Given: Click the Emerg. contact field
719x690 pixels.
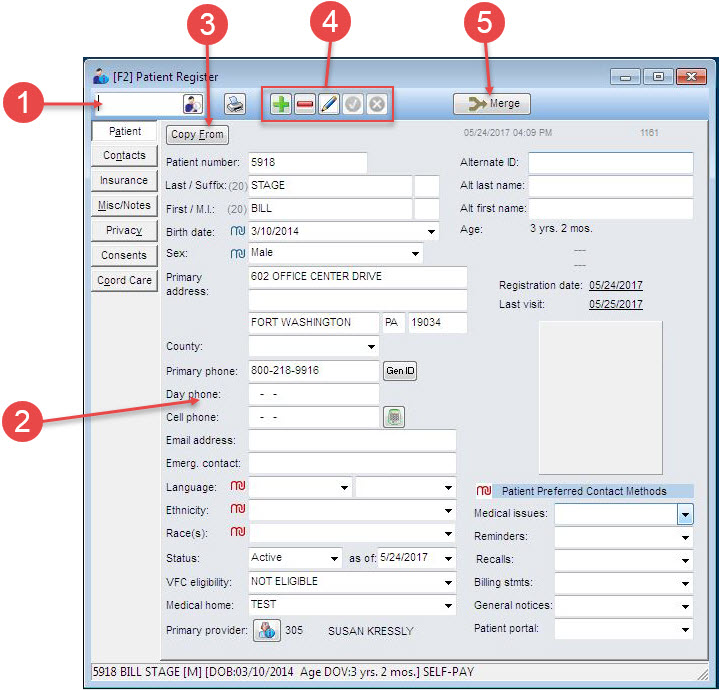Looking at the screenshot, I should (x=352, y=463).
